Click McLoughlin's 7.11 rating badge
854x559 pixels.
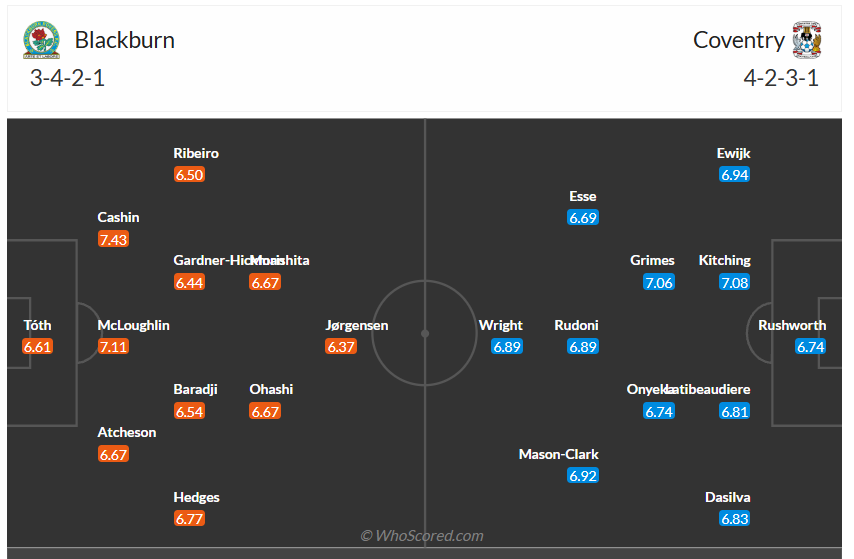click(x=114, y=347)
